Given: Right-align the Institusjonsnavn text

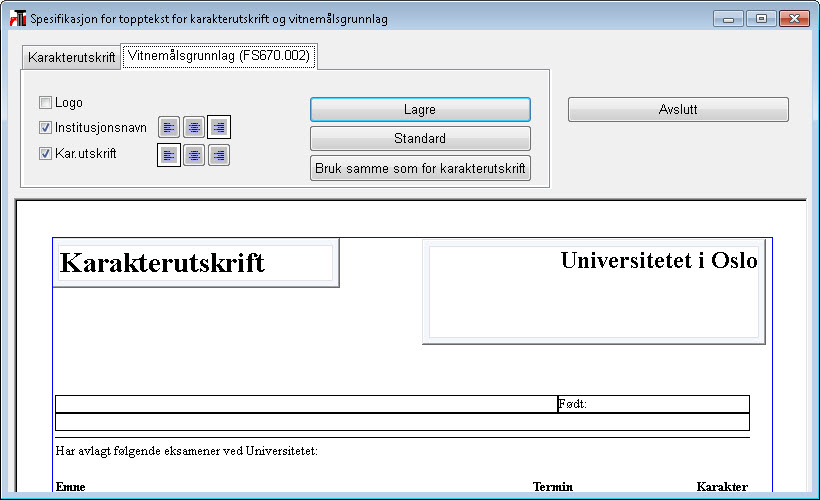Looking at the screenshot, I should coord(219,127).
